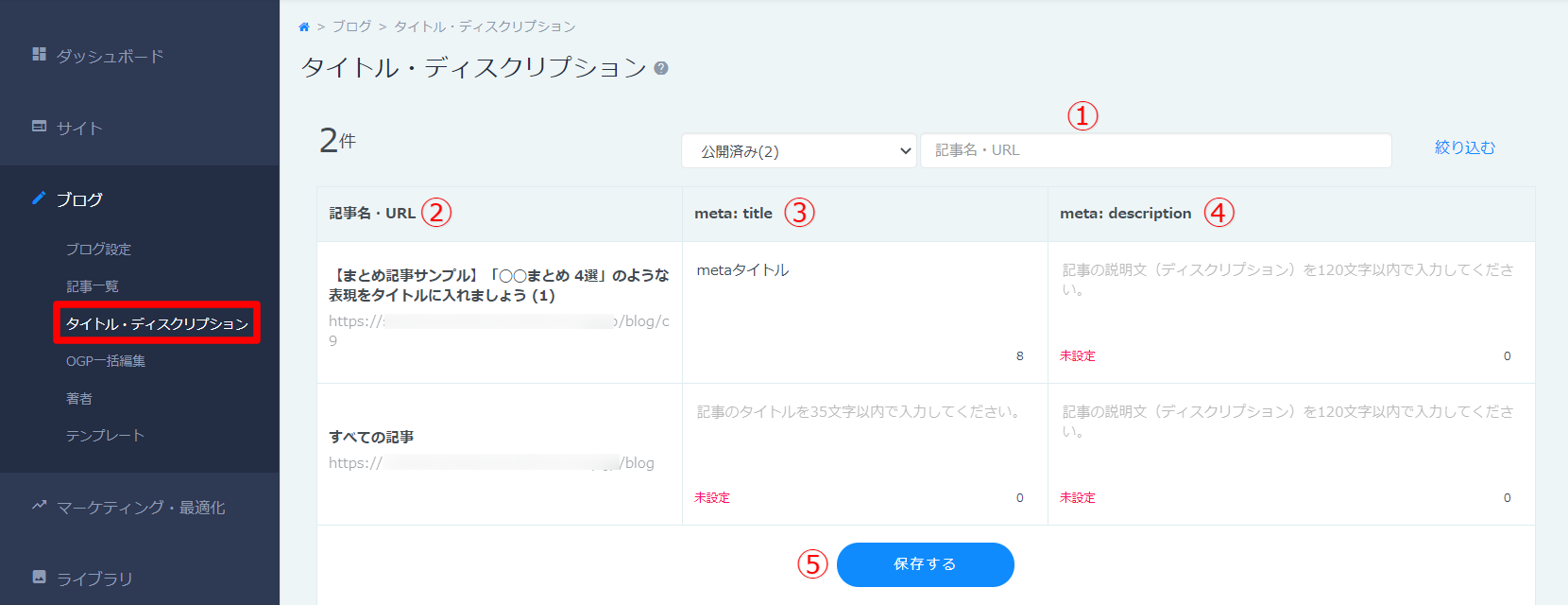Click URL ending in /blog/c9
The height and width of the screenshot is (605, 1568).
[x=499, y=331]
